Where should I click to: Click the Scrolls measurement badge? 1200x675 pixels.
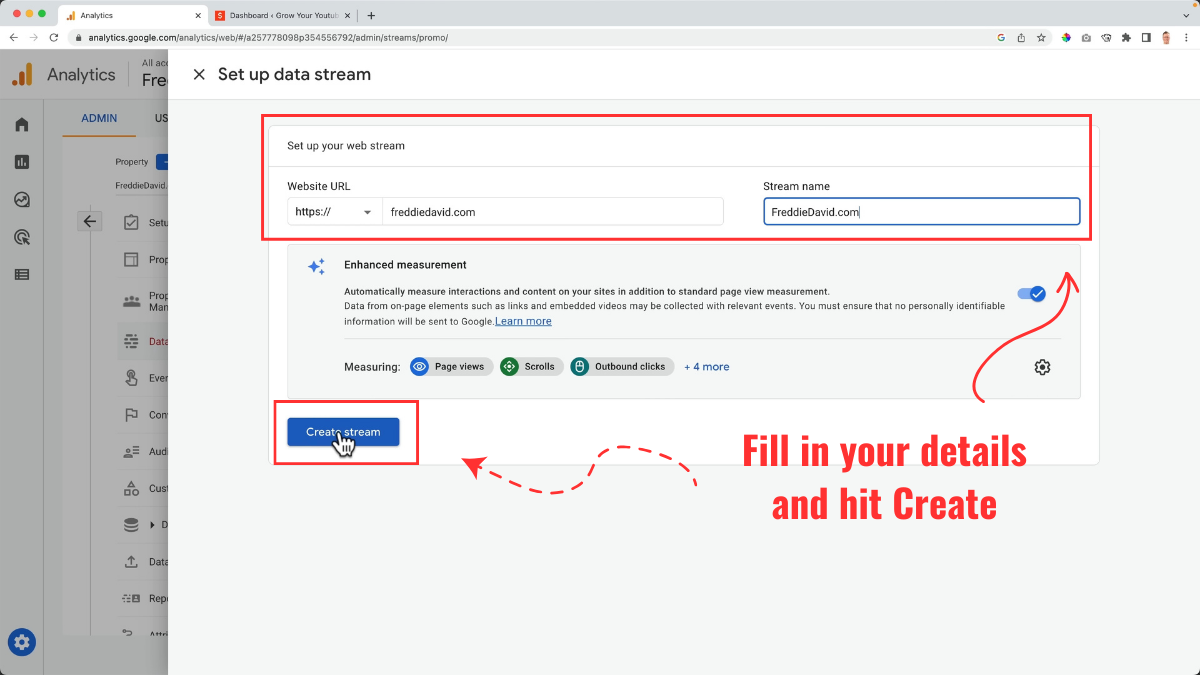pyautogui.click(x=531, y=366)
